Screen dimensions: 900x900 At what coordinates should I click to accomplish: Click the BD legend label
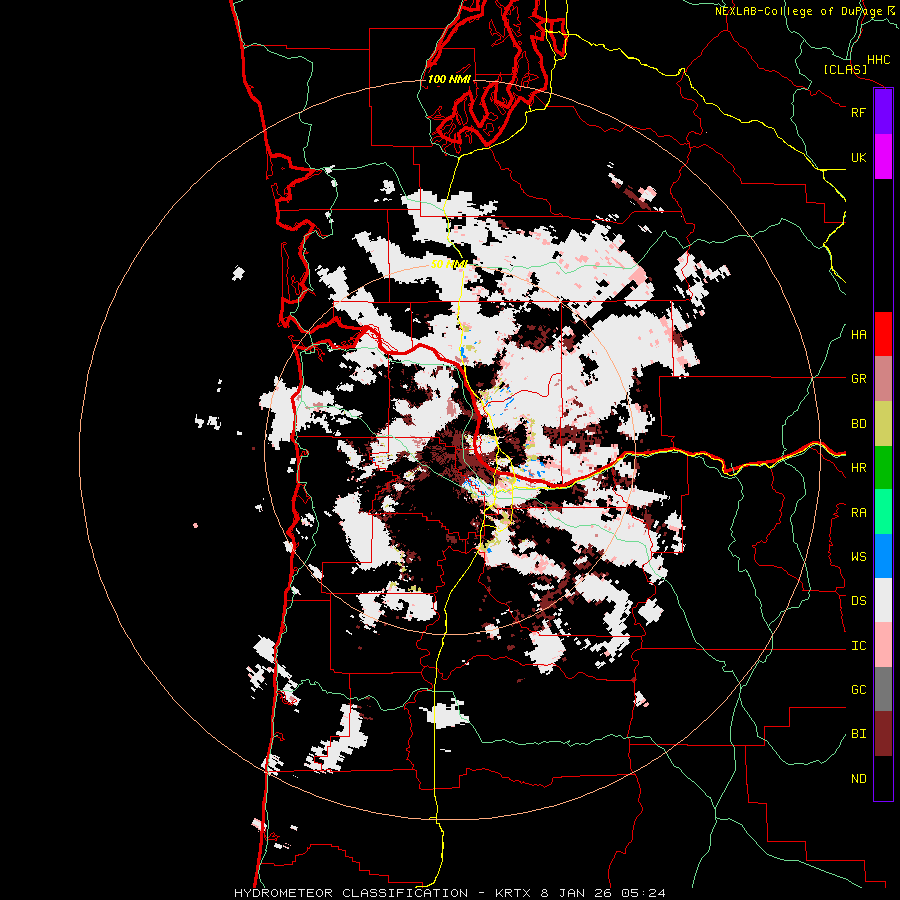[x=858, y=424]
